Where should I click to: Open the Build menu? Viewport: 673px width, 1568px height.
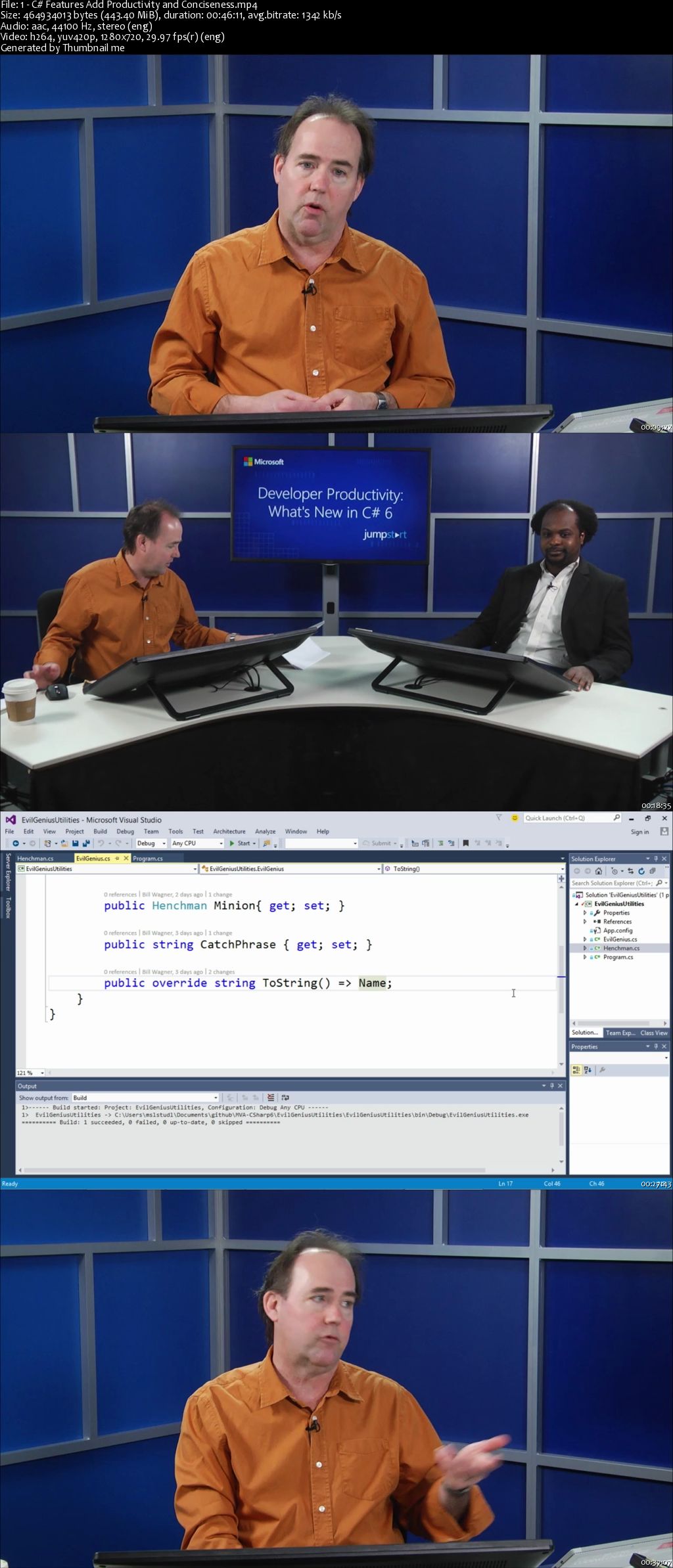click(x=100, y=831)
